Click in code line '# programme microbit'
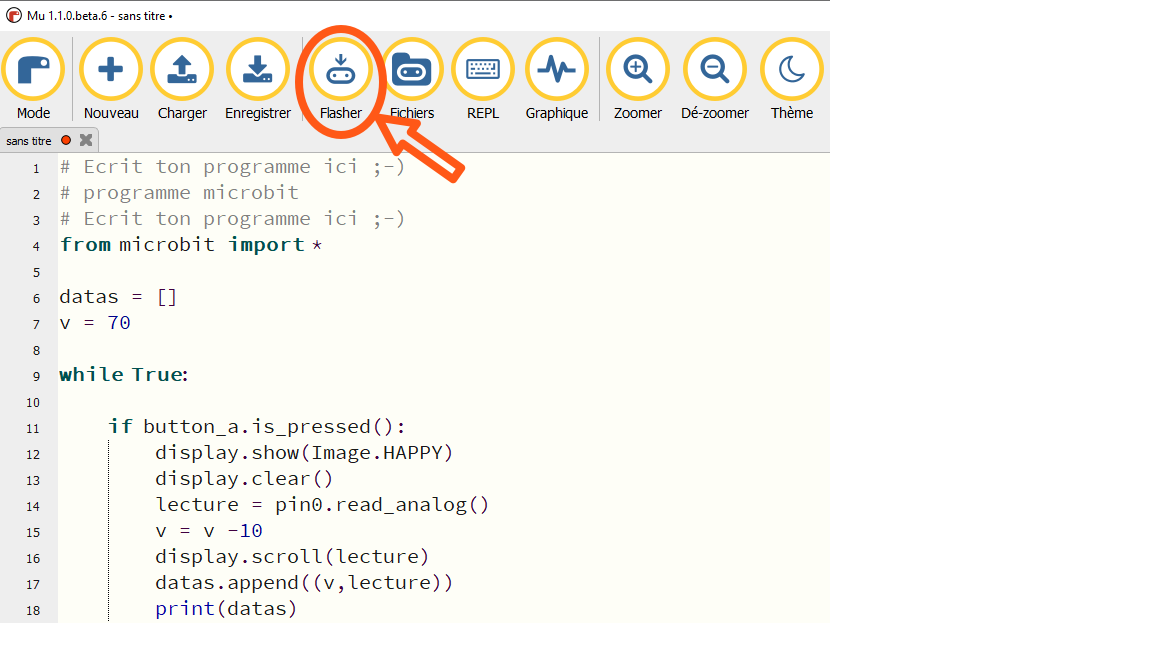This screenshot has height=648, width=1152. pos(179,192)
